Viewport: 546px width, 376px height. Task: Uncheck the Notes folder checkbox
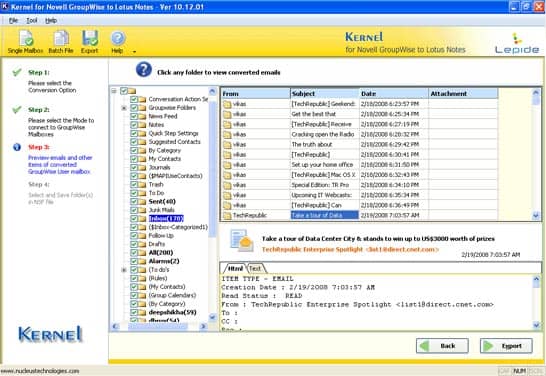click(134, 125)
